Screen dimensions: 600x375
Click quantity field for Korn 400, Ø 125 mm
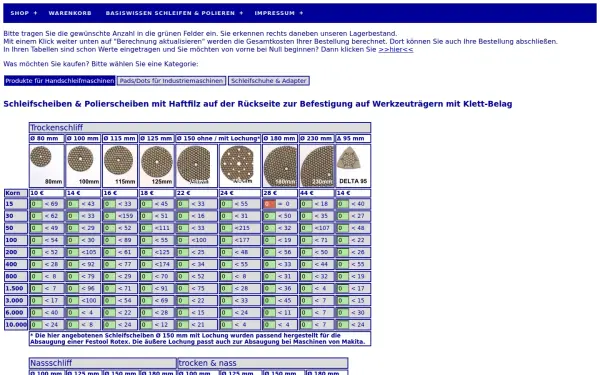click(x=146, y=264)
